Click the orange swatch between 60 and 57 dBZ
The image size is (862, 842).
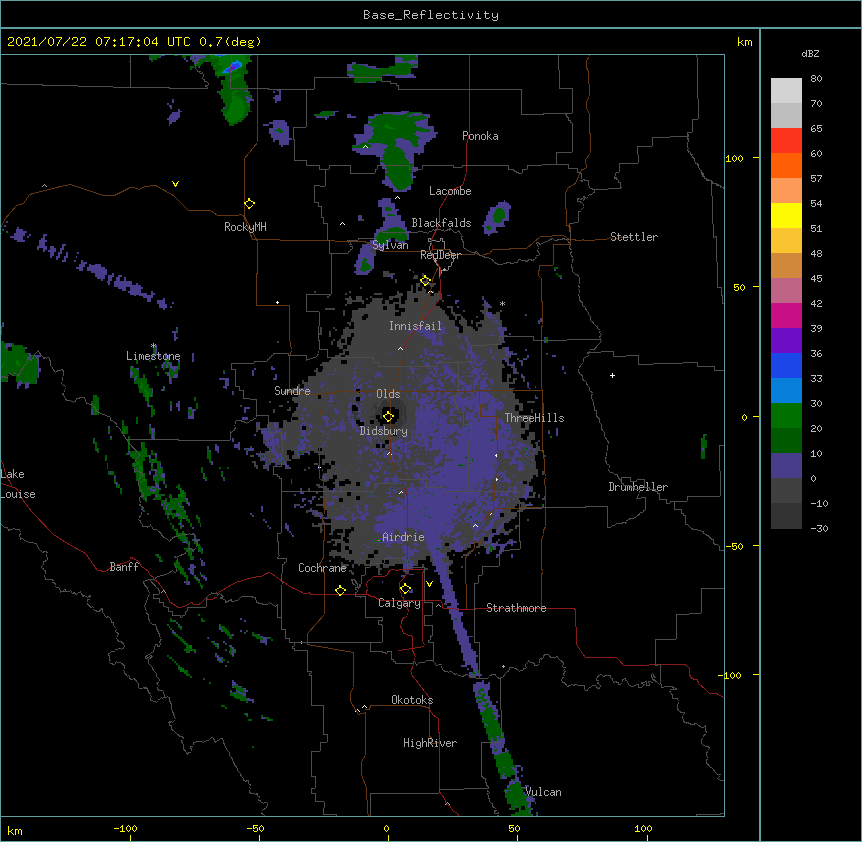coord(786,165)
